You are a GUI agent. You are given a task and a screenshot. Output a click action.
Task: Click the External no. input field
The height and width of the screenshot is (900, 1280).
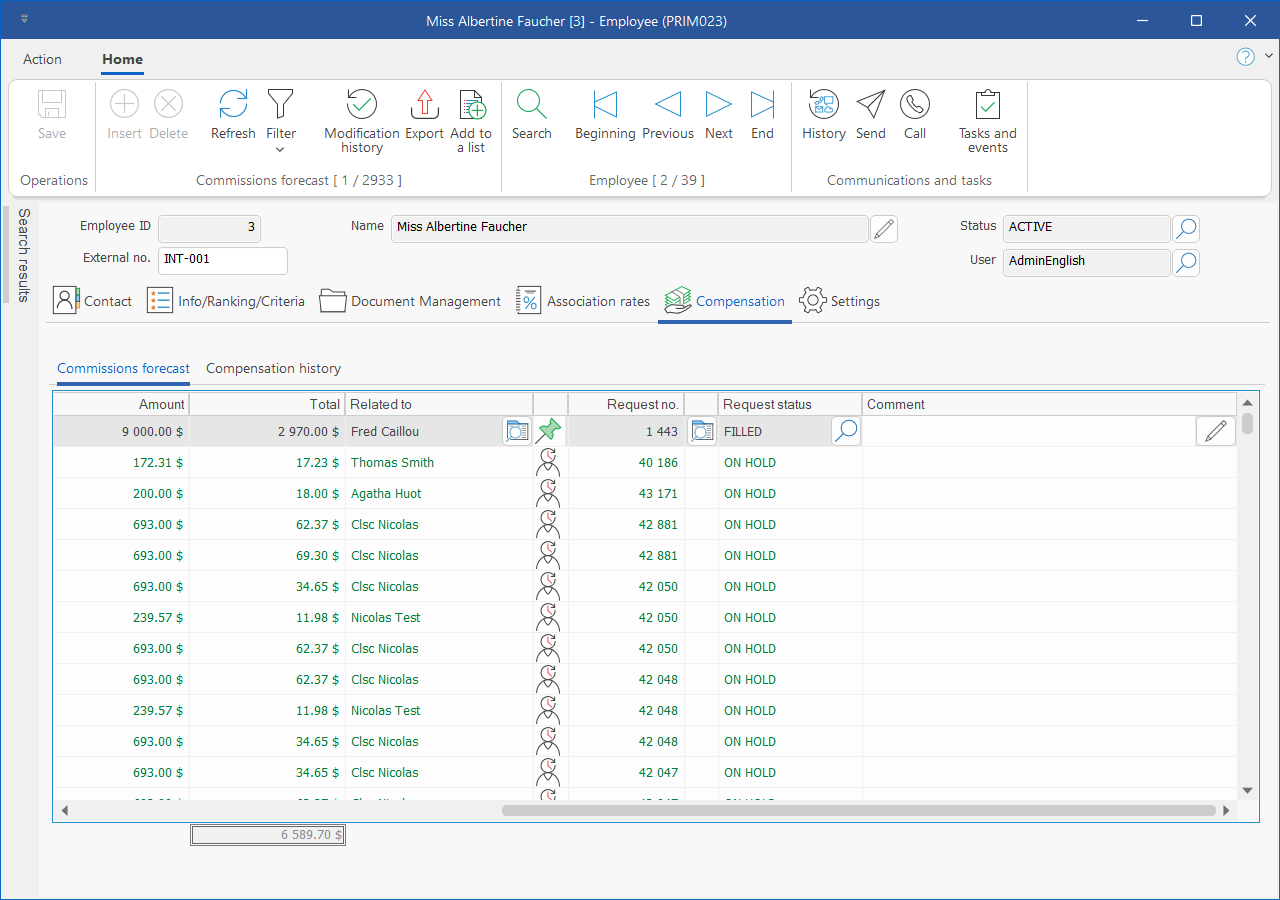[x=223, y=261]
